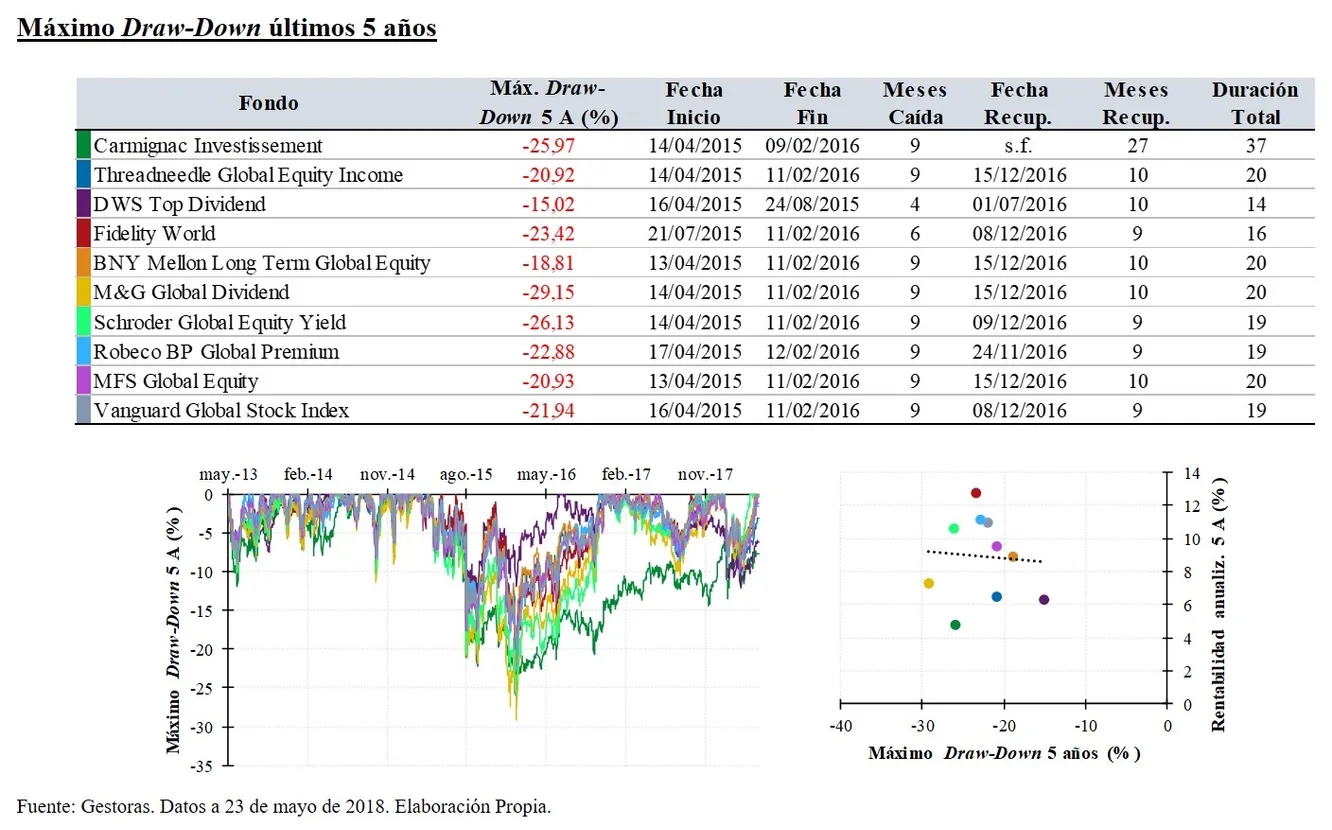The height and width of the screenshot is (830, 1332).
Task: Click the dark red dot at top of scatter plot
Action: pos(976,493)
